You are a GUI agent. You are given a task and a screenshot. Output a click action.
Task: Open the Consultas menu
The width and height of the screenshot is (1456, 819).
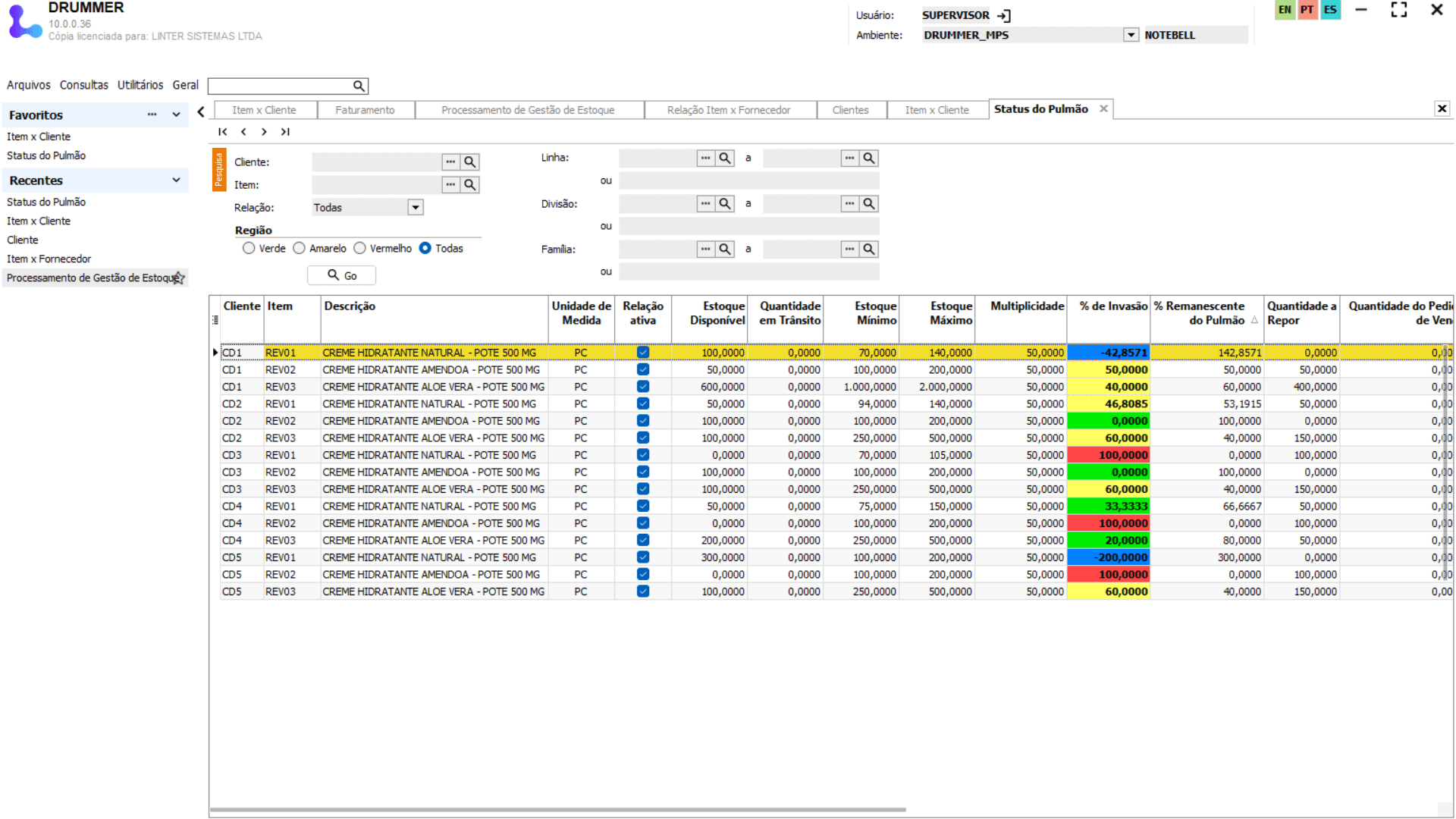pyautogui.click(x=83, y=85)
